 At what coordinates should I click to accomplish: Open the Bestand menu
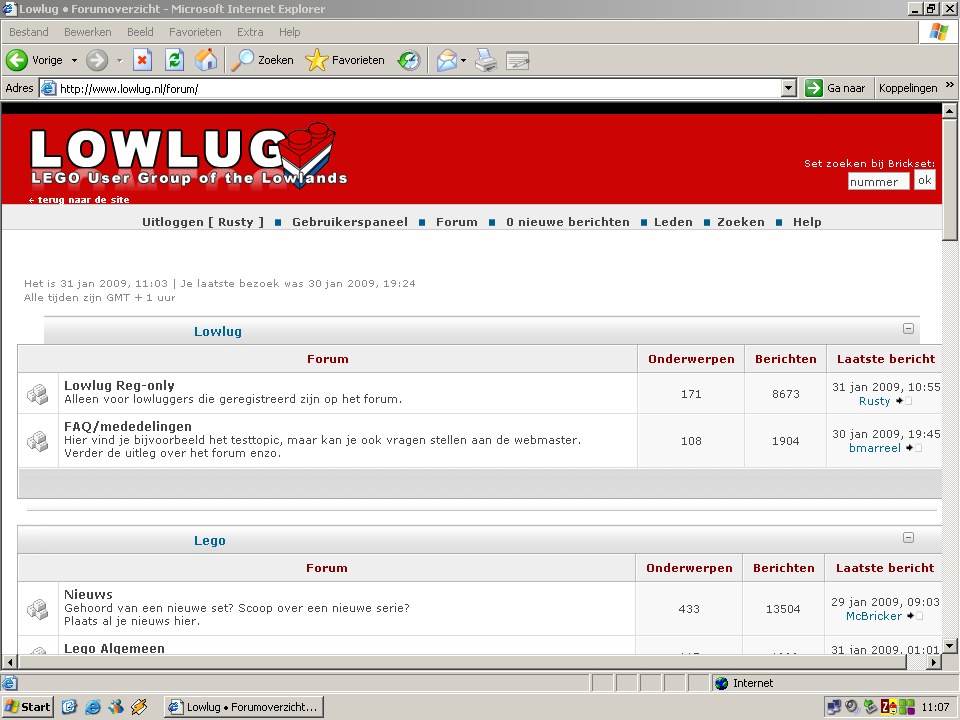(x=29, y=32)
